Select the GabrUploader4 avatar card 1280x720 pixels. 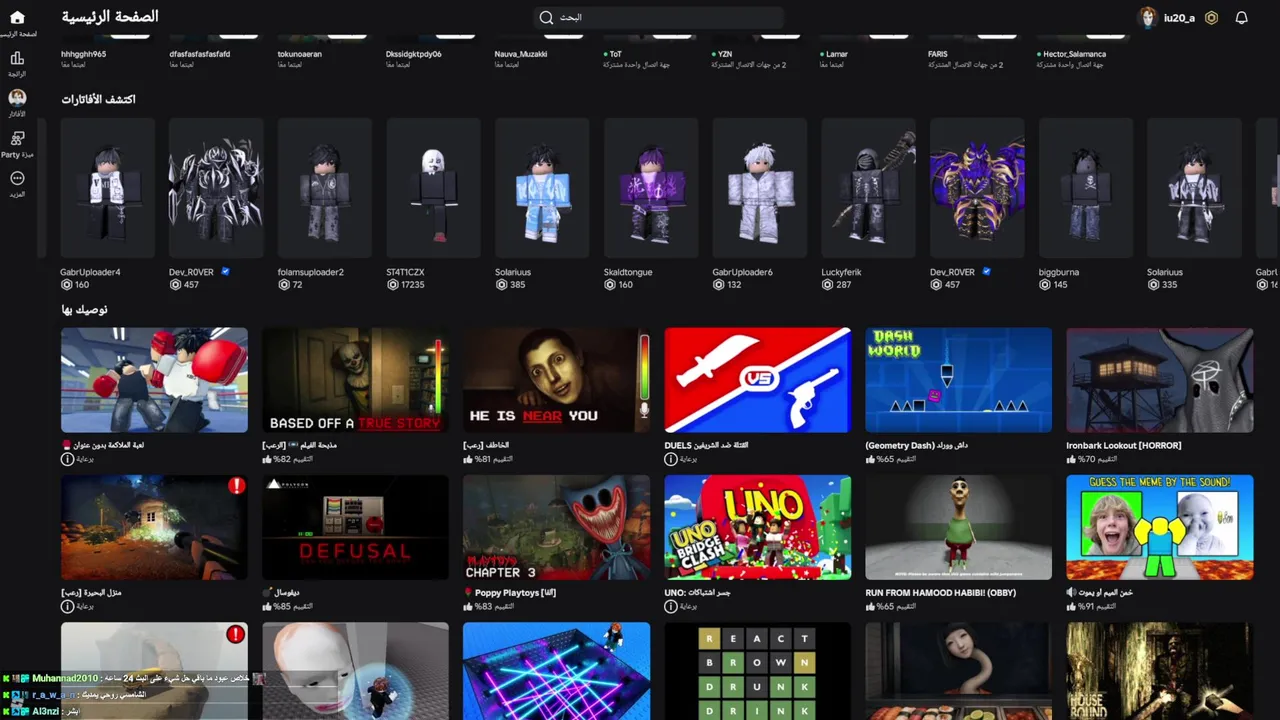tap(108, 189)
